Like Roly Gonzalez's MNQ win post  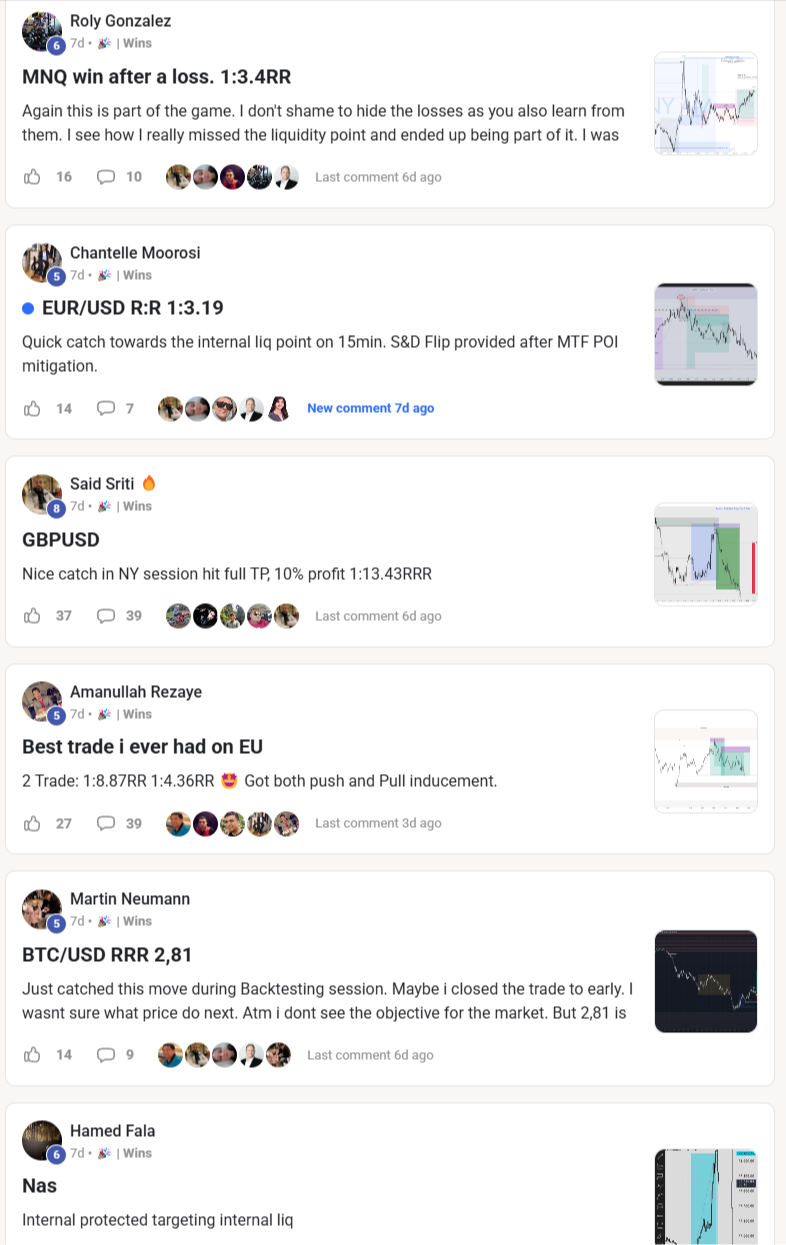(32, 177)
